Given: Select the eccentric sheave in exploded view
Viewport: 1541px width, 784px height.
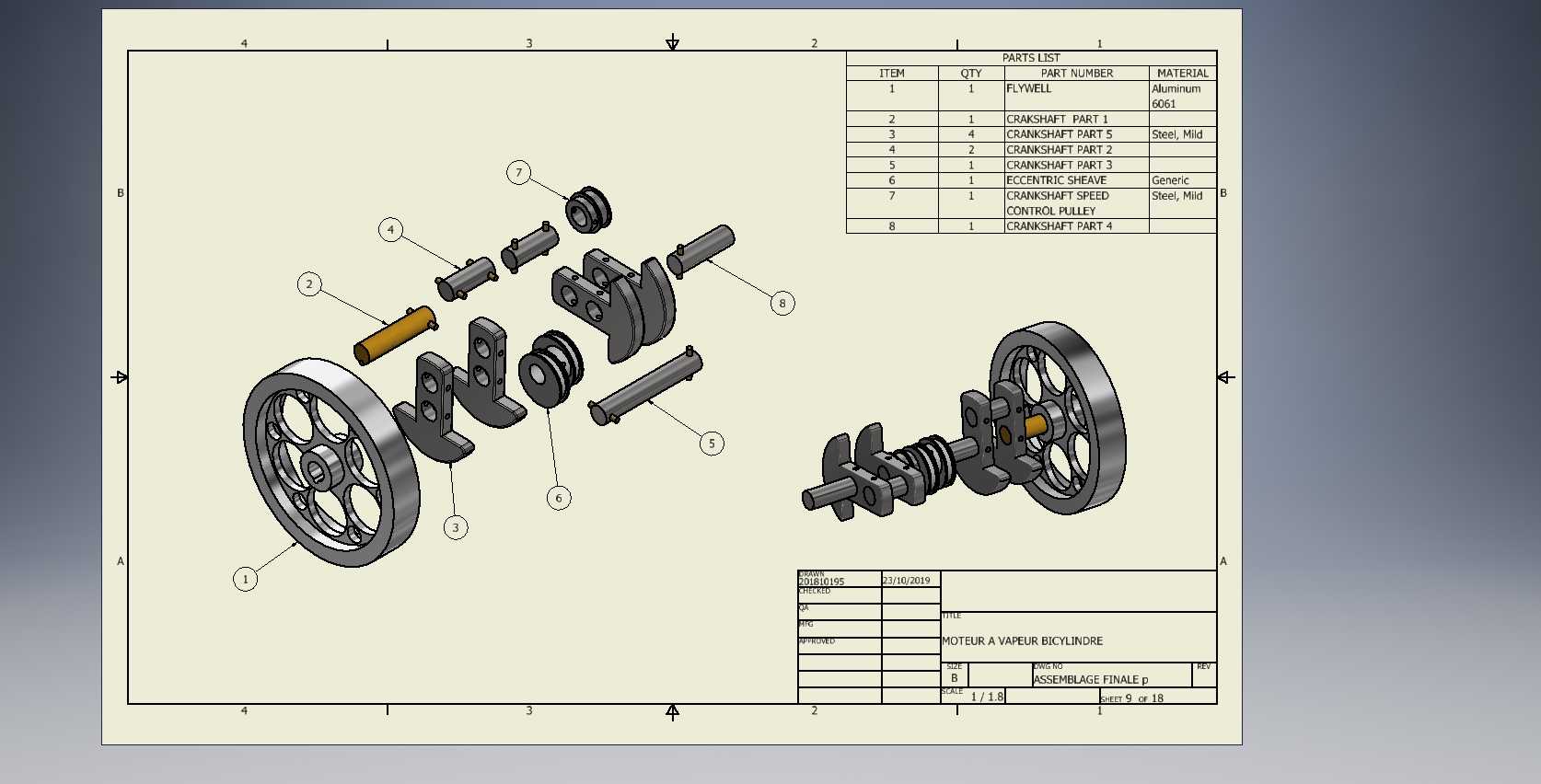Looking at the screenshot, I should (x=550, y=368).
